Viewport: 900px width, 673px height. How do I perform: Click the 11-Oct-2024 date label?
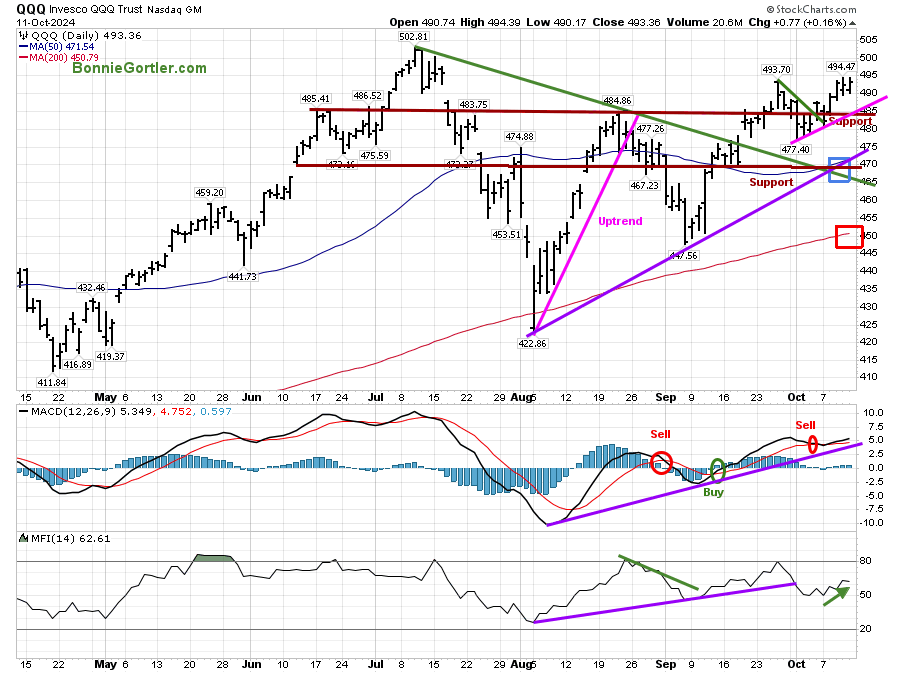click(x=46, y=22)
